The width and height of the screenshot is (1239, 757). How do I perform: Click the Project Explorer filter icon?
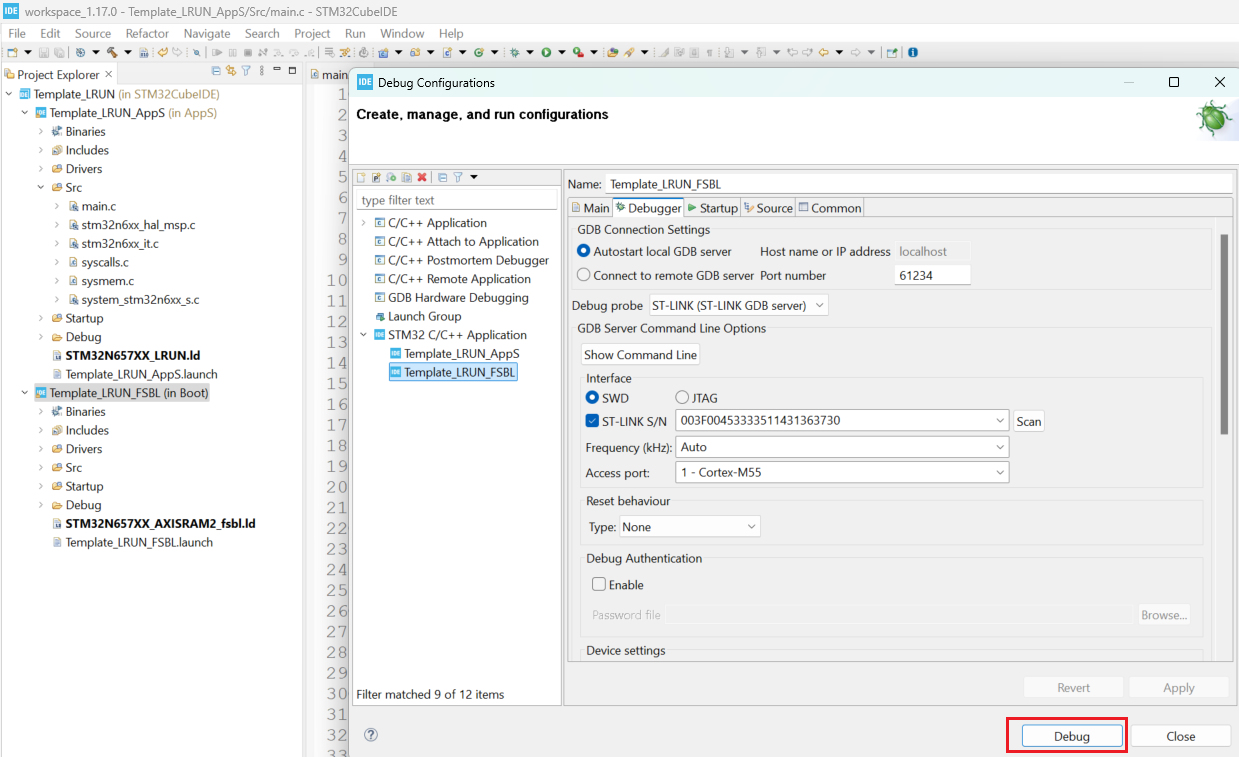click(x=246, y=71)
